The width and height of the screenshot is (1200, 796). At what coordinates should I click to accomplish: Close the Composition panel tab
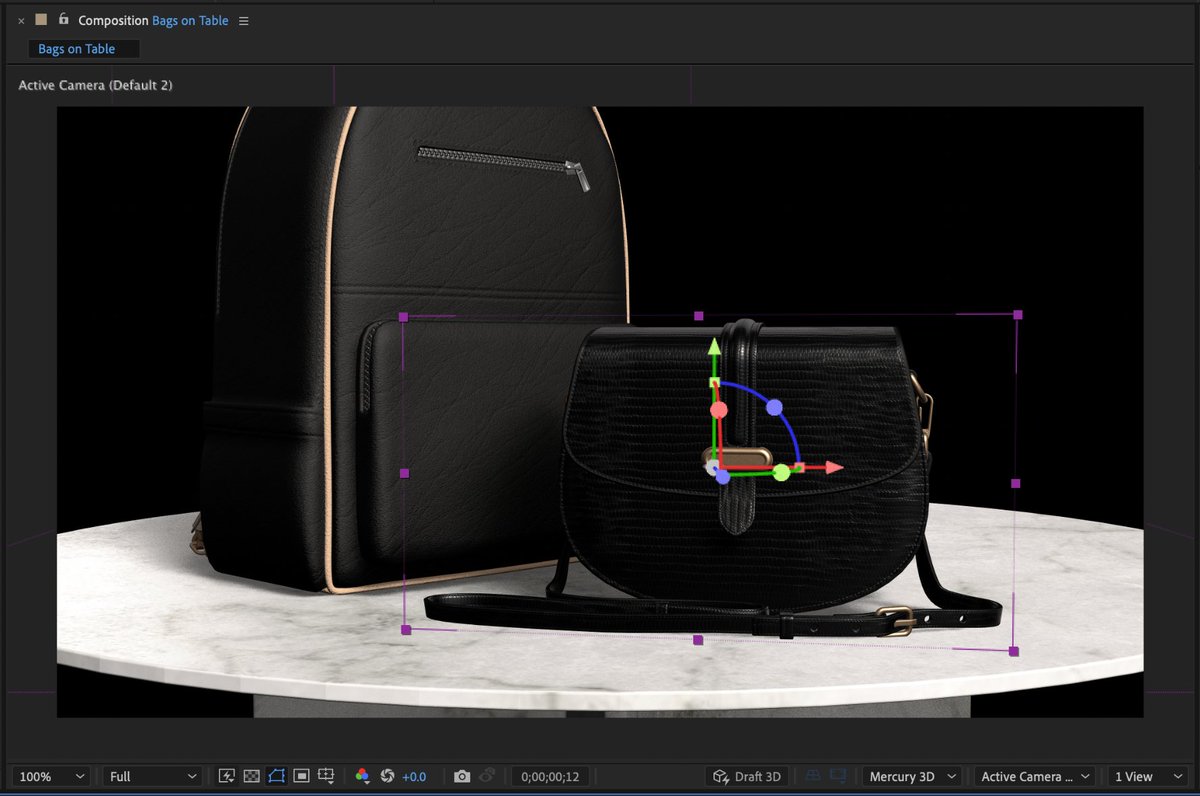tap(21, 21)
